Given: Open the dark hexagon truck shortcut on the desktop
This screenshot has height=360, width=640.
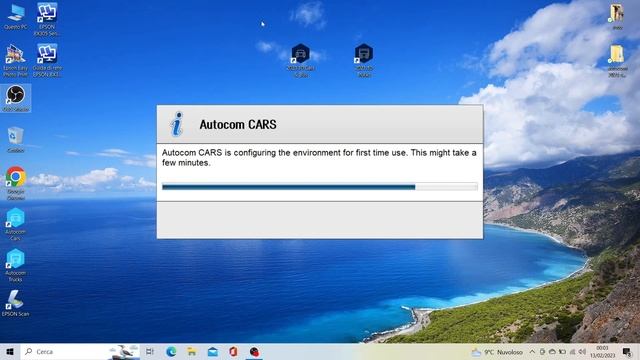Looking at the screenshot, I should (364, 60).
